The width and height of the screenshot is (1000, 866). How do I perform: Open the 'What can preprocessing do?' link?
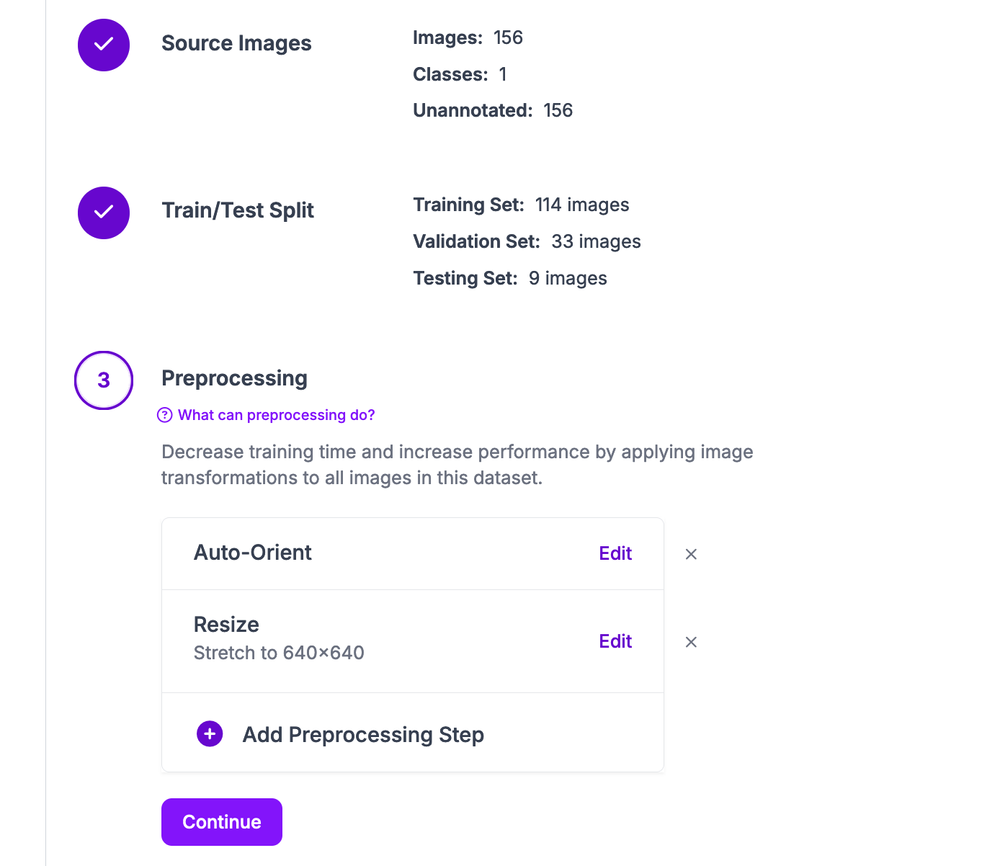tap(276, 415)
